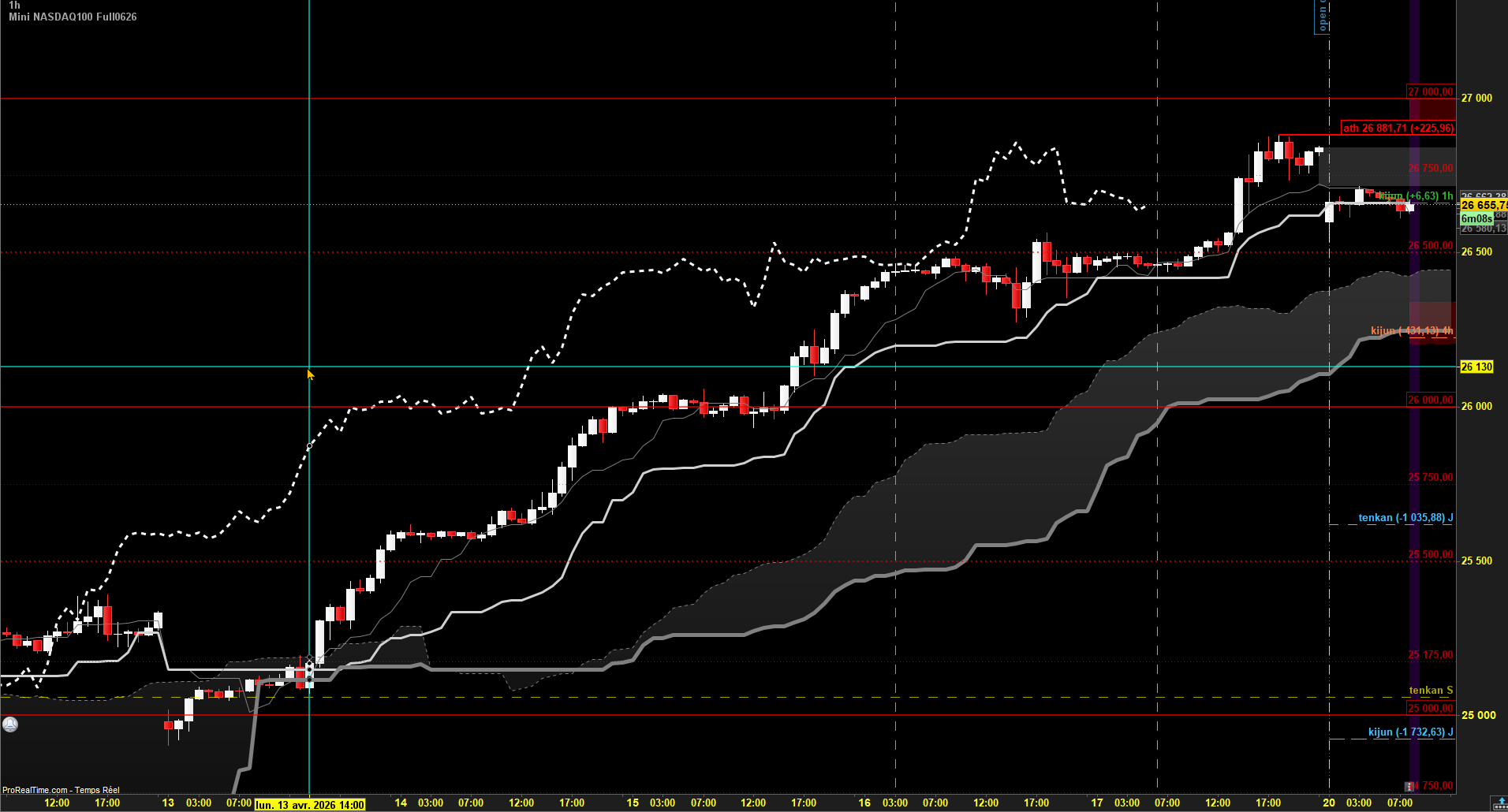Select the blue tenkan (-1 035,88) J label
The width and height of the screenshot is (1508, 812).
pos(1405,518)
